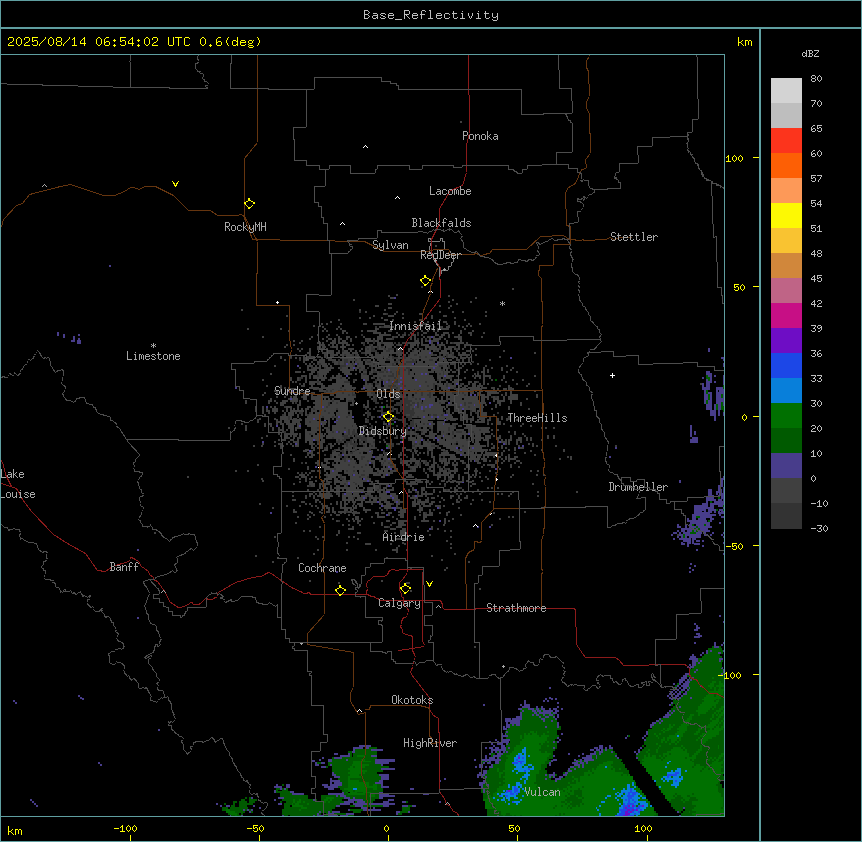Click the Okotoks label
This screenshot has height=842, width=862.
click(412, 700)
